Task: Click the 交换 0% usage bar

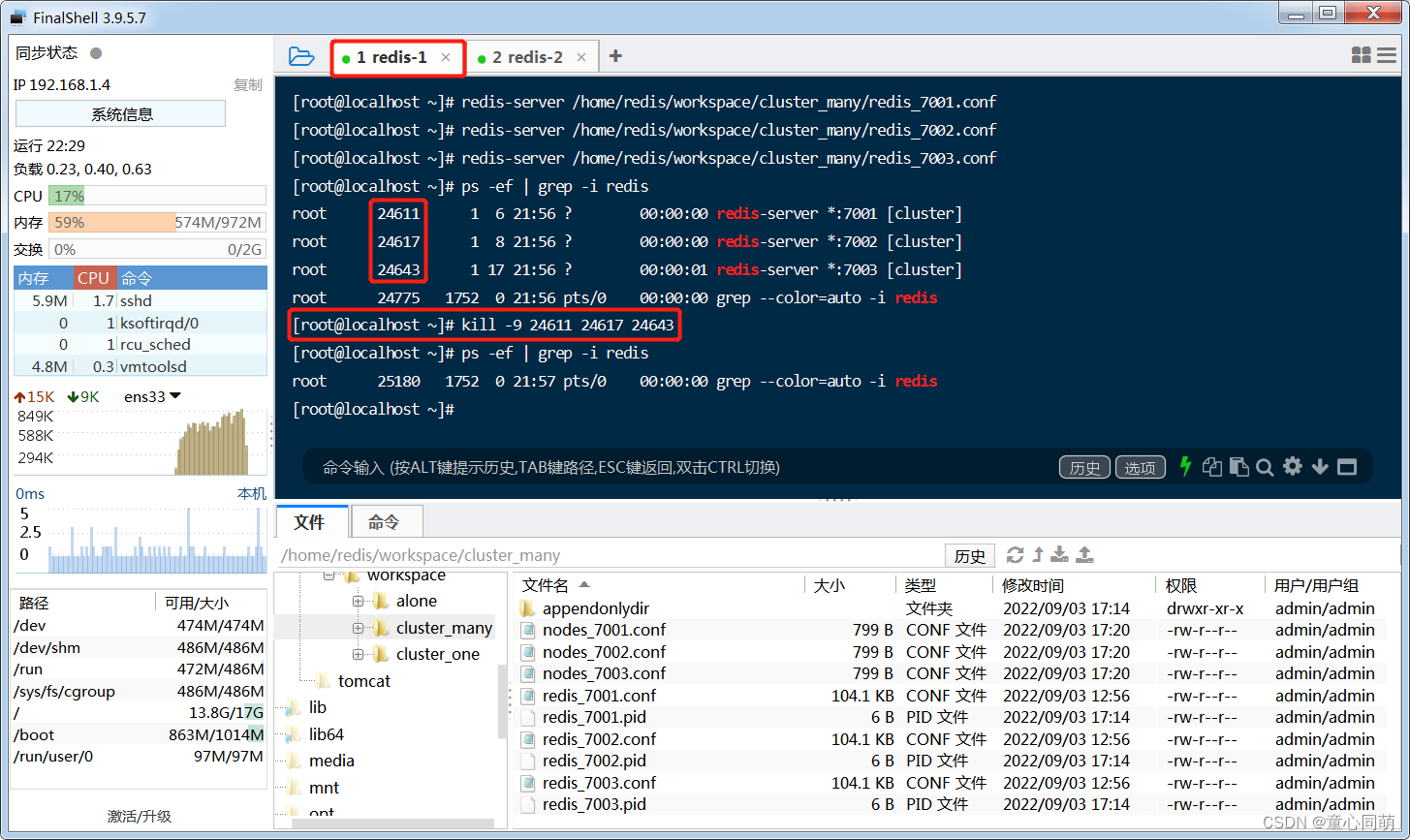Action: (157, 249)
